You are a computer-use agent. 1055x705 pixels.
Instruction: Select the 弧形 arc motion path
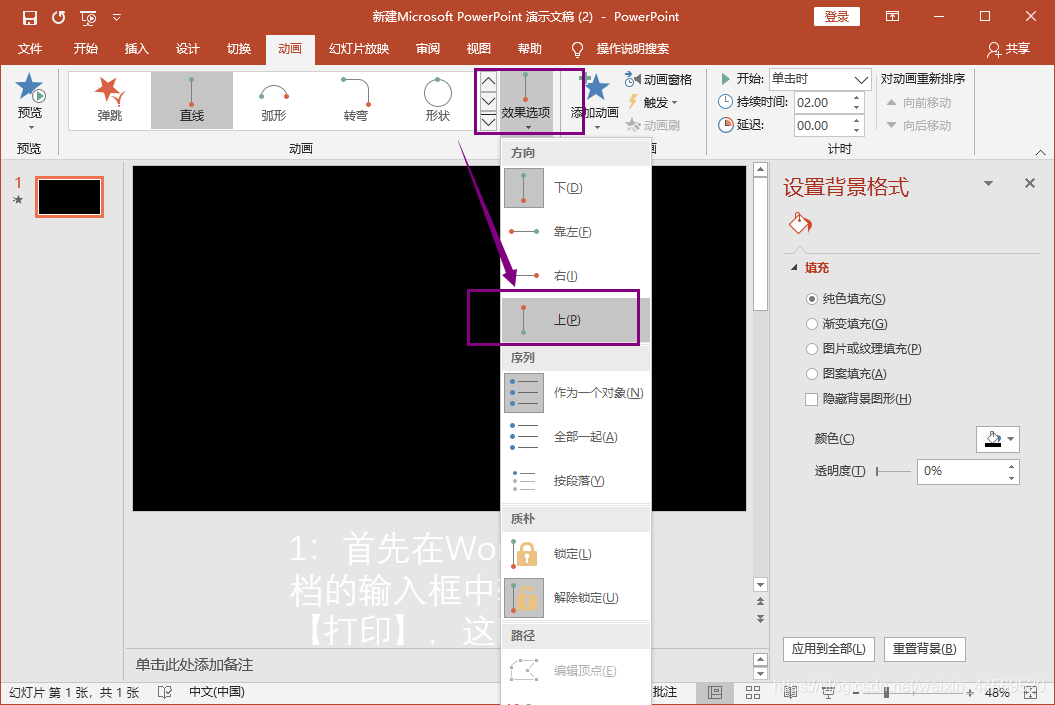(274, 100)
